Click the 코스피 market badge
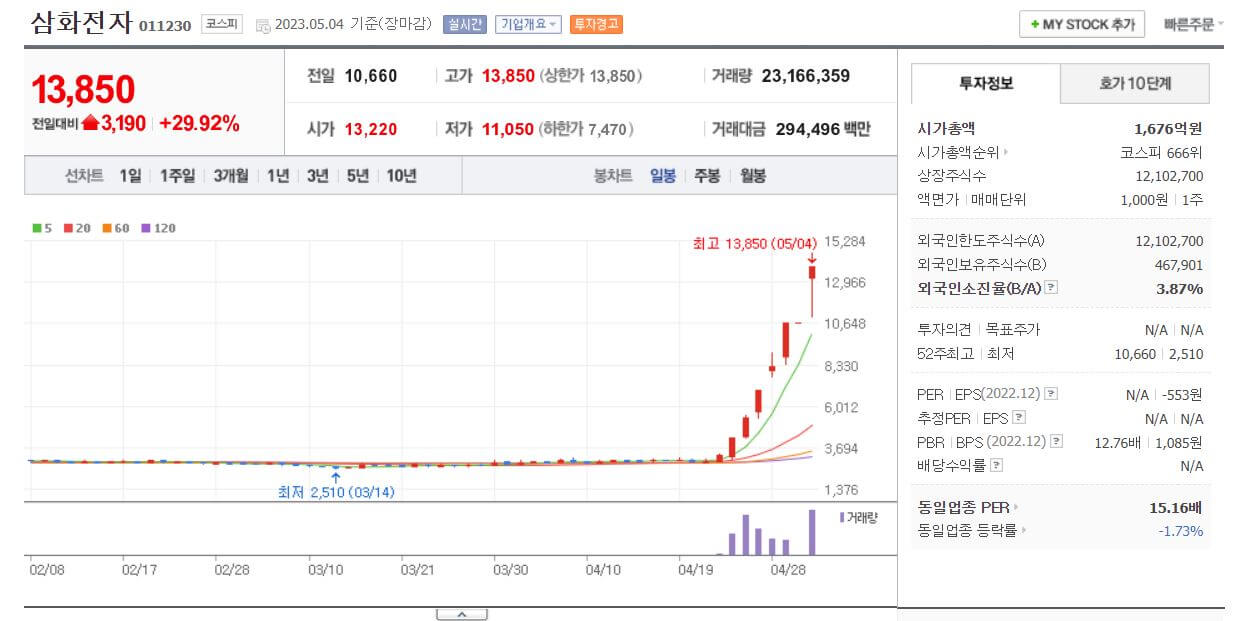The height and width of the screenshot is (621, 1233). [221, 24]
